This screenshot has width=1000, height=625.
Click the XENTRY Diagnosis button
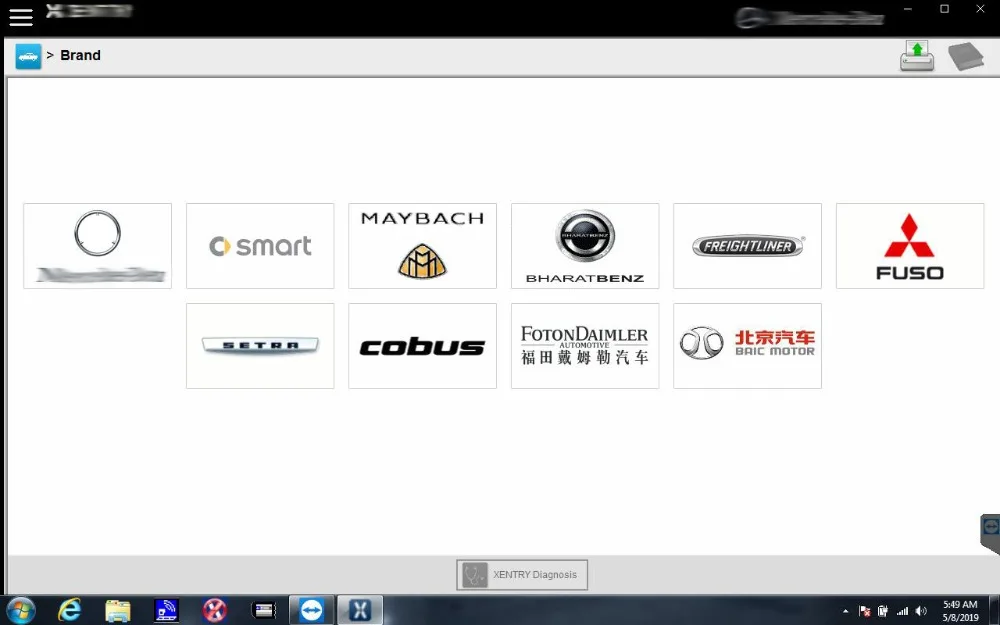(522, 575)
